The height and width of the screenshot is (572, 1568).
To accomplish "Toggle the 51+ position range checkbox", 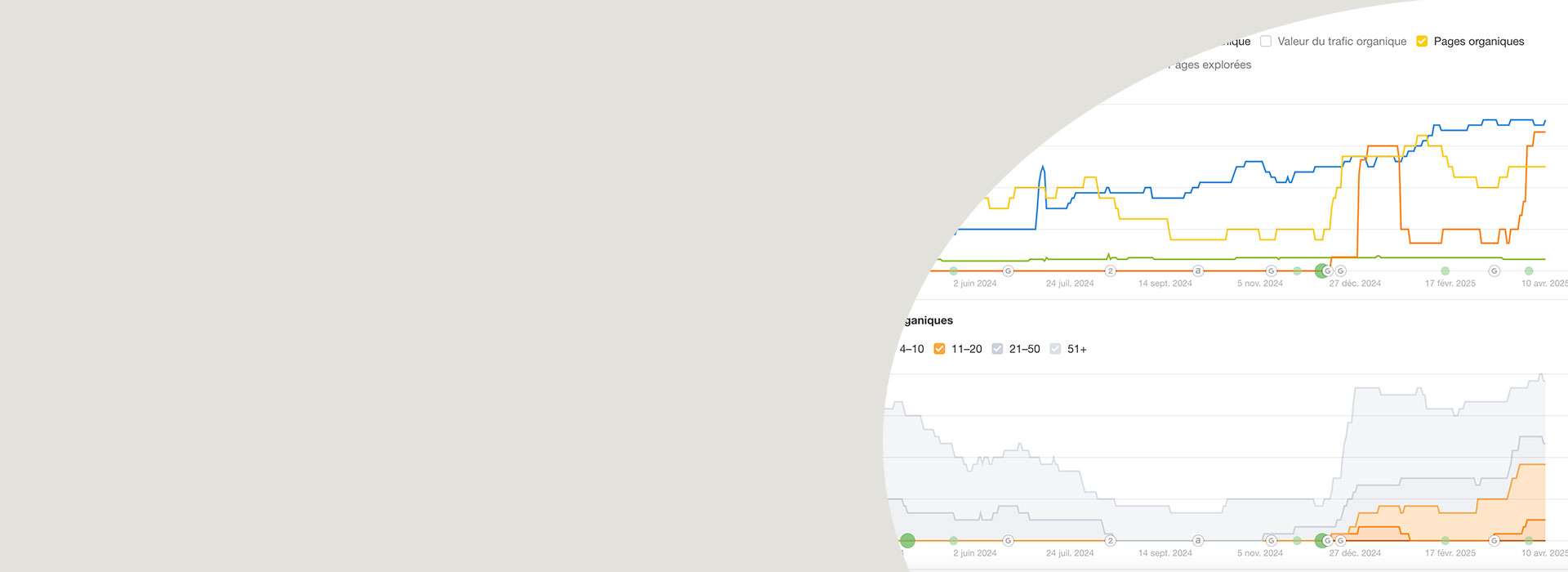I will point(1055,349).
